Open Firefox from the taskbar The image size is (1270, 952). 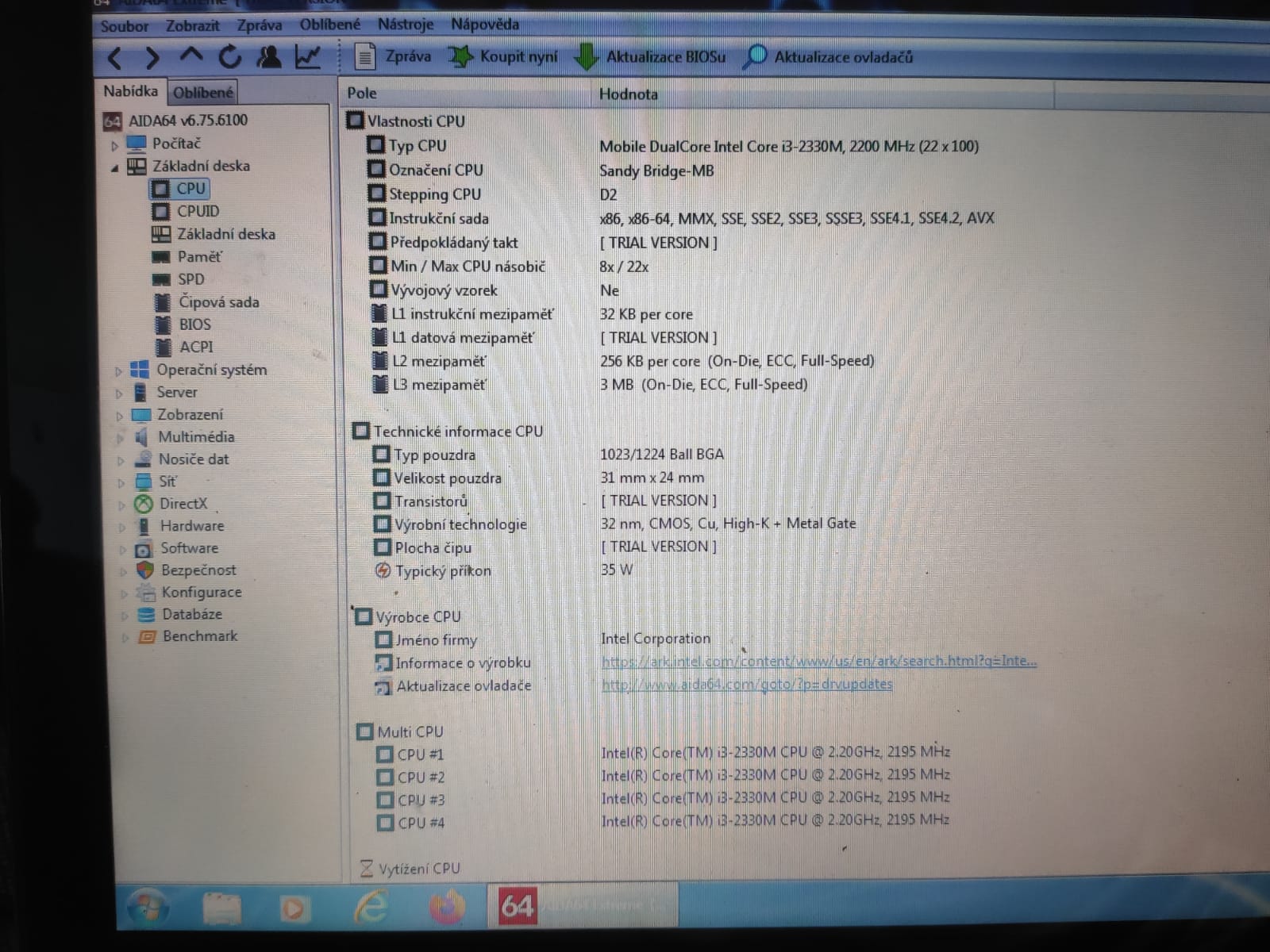click(x=447, y=906)
